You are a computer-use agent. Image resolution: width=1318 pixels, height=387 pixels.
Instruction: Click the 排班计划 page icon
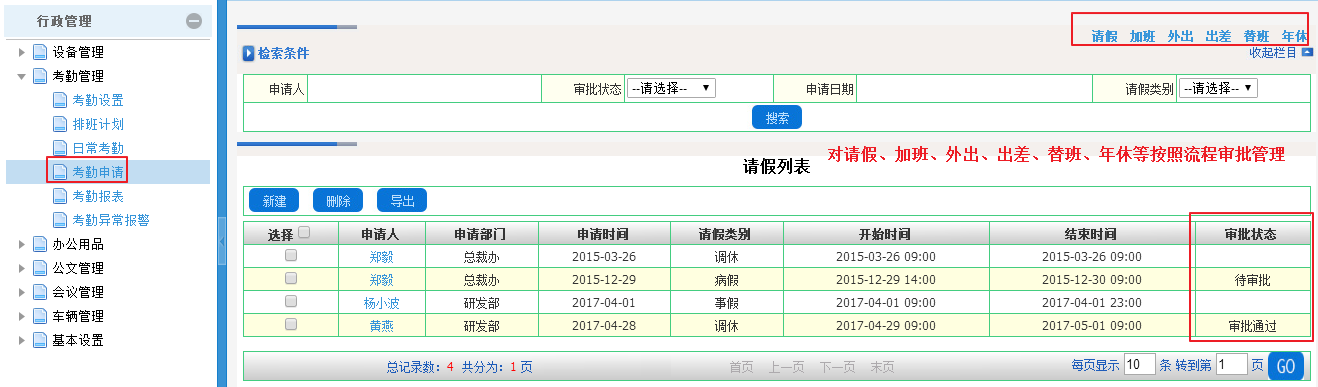(x=60, y=124)
